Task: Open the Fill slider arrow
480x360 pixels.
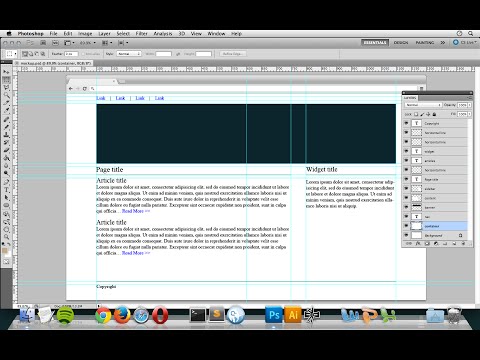Action: (470, 114)
